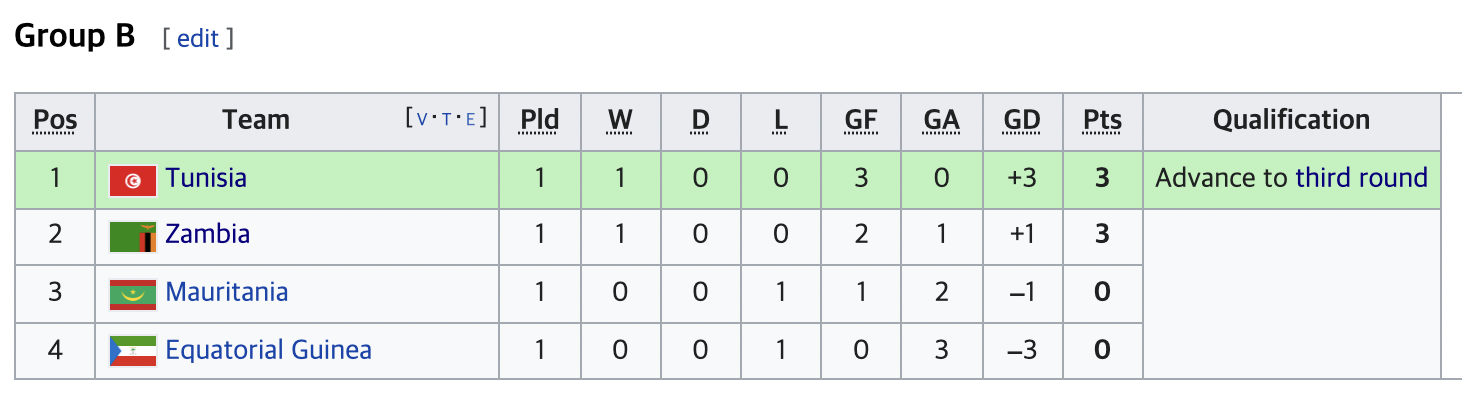
Task: Open the Zambia team link
Action: click(208, 235)
